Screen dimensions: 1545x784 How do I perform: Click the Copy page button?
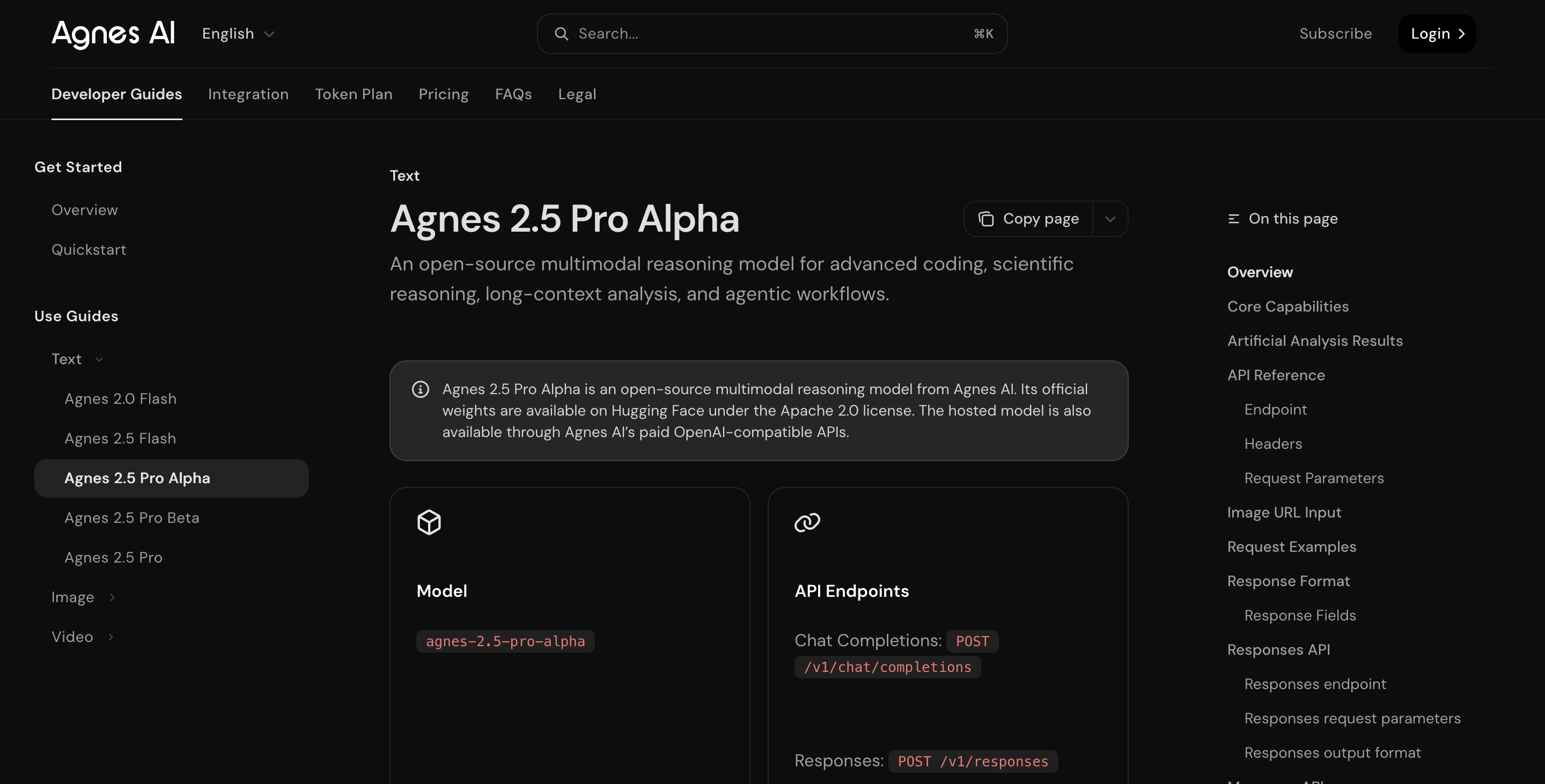tap(1028, 219)
